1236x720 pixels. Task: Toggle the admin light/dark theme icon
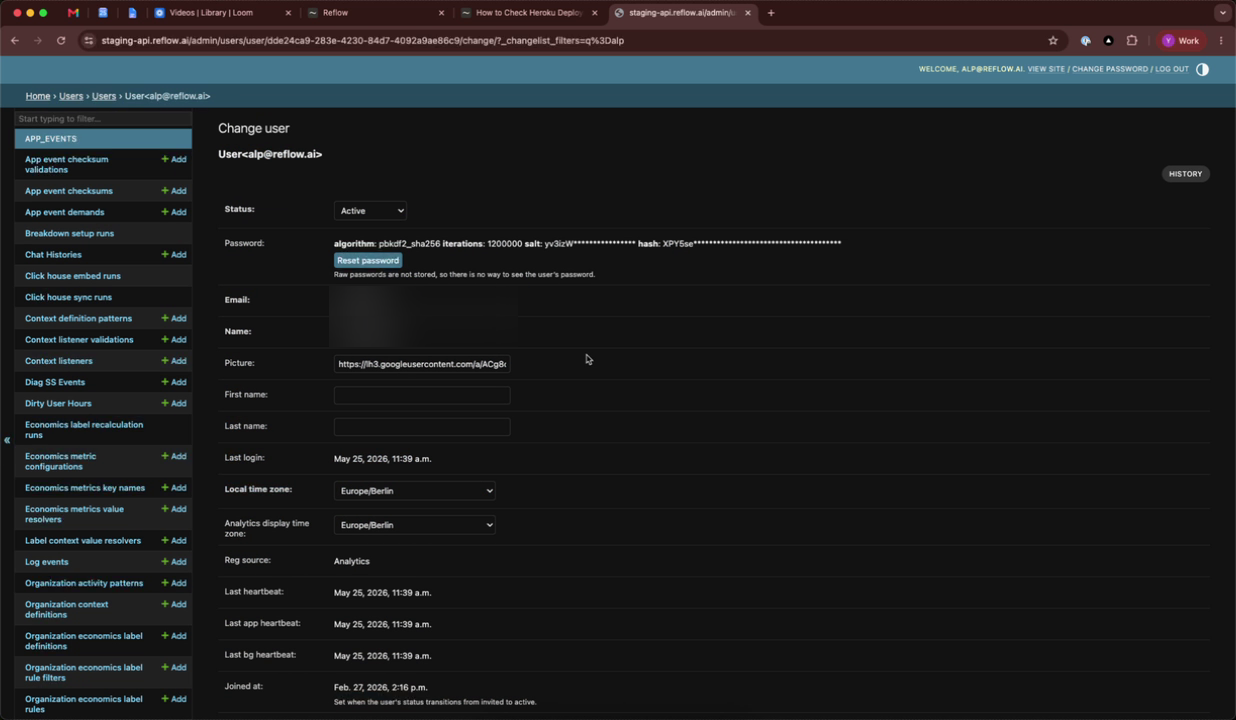point(1202,69)
